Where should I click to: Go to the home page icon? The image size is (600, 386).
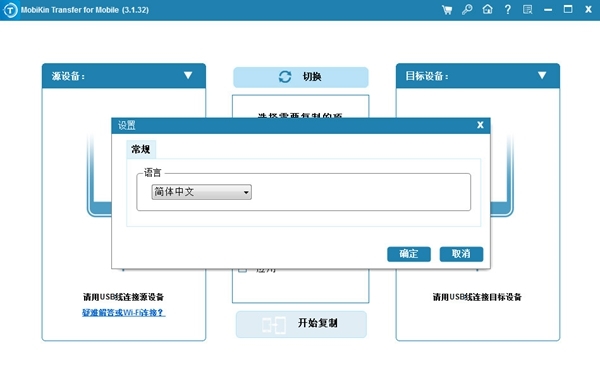tap(488, 9)
